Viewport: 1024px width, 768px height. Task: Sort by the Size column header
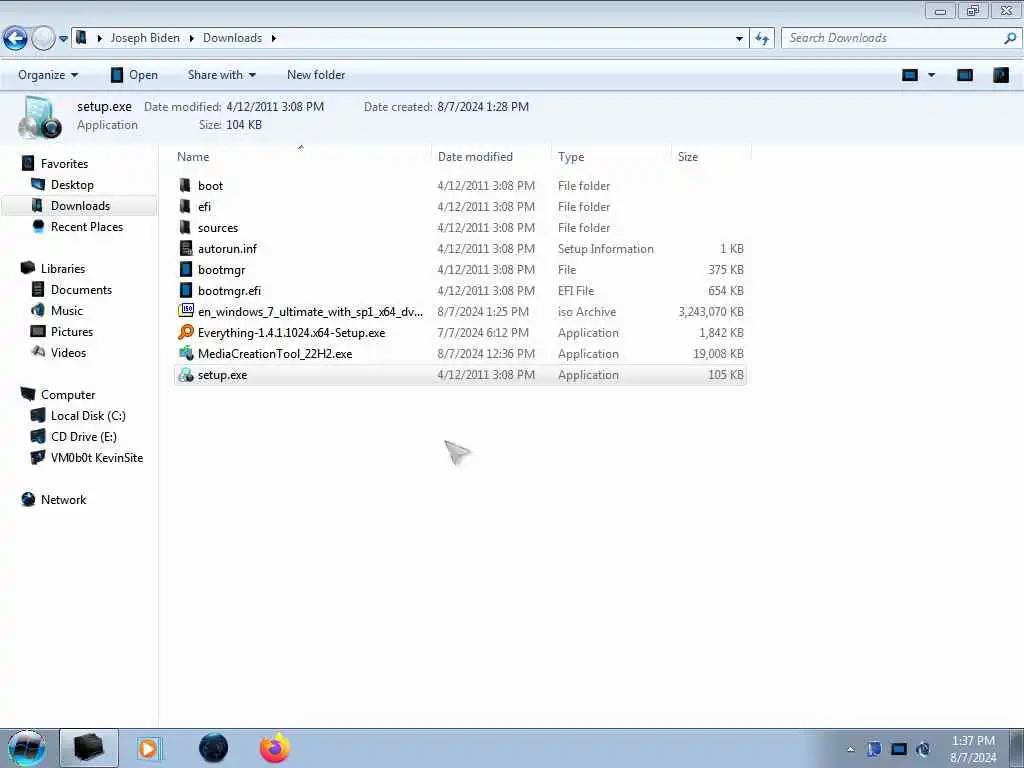pos(688,157)
